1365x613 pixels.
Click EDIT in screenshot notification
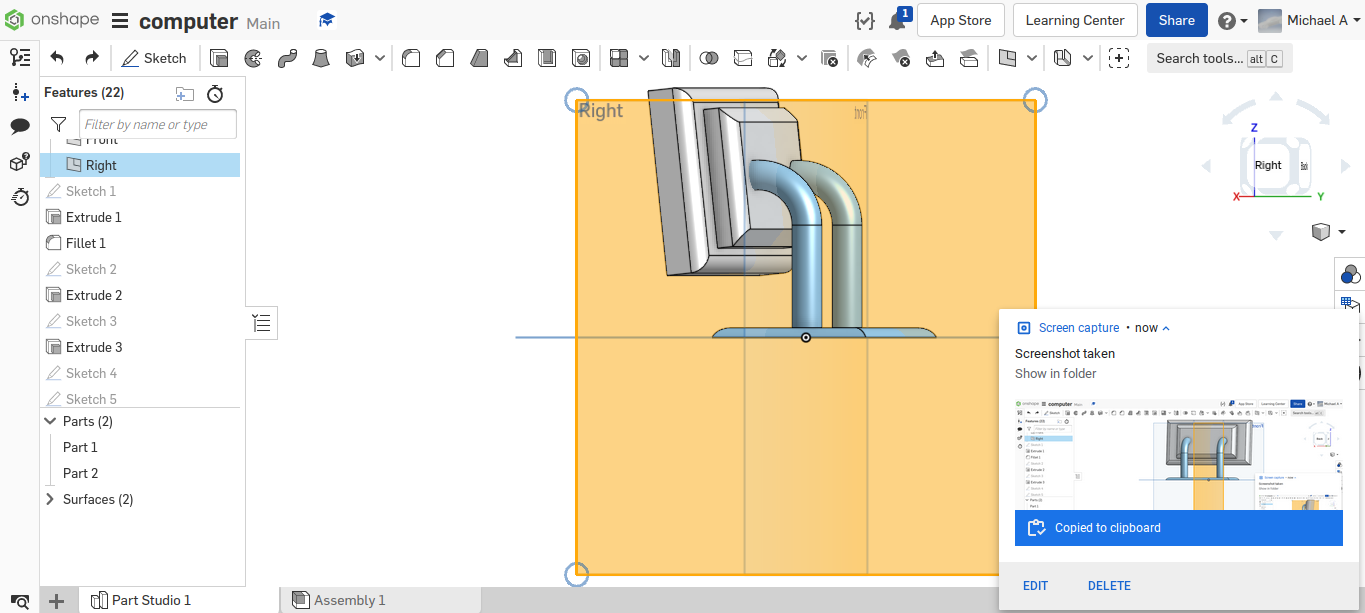click(x=1035, y=586)
